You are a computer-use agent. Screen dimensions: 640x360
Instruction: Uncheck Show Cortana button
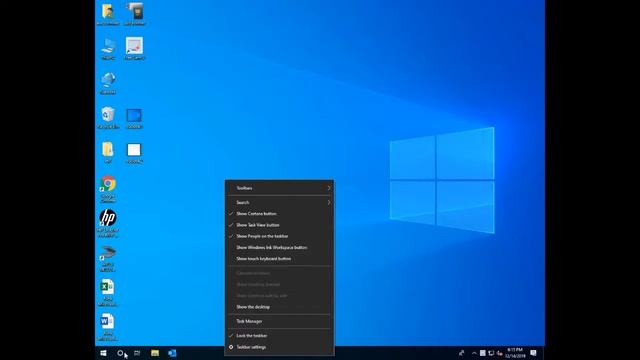tap(279, 214)
